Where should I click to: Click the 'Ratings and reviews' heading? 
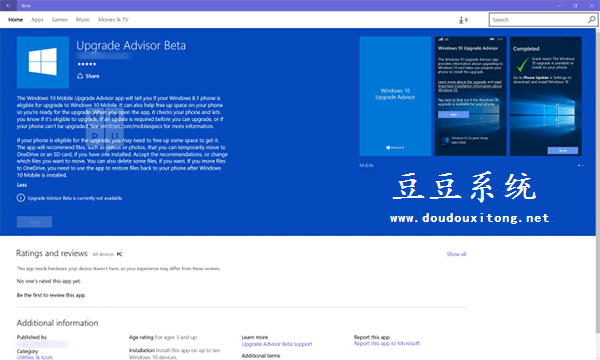tap(52, 253)
